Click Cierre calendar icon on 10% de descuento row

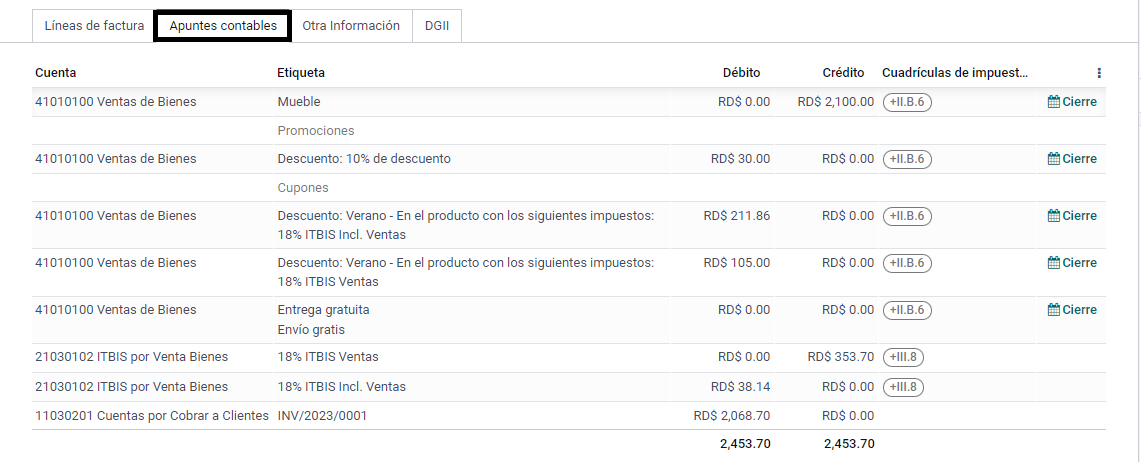1053,159
